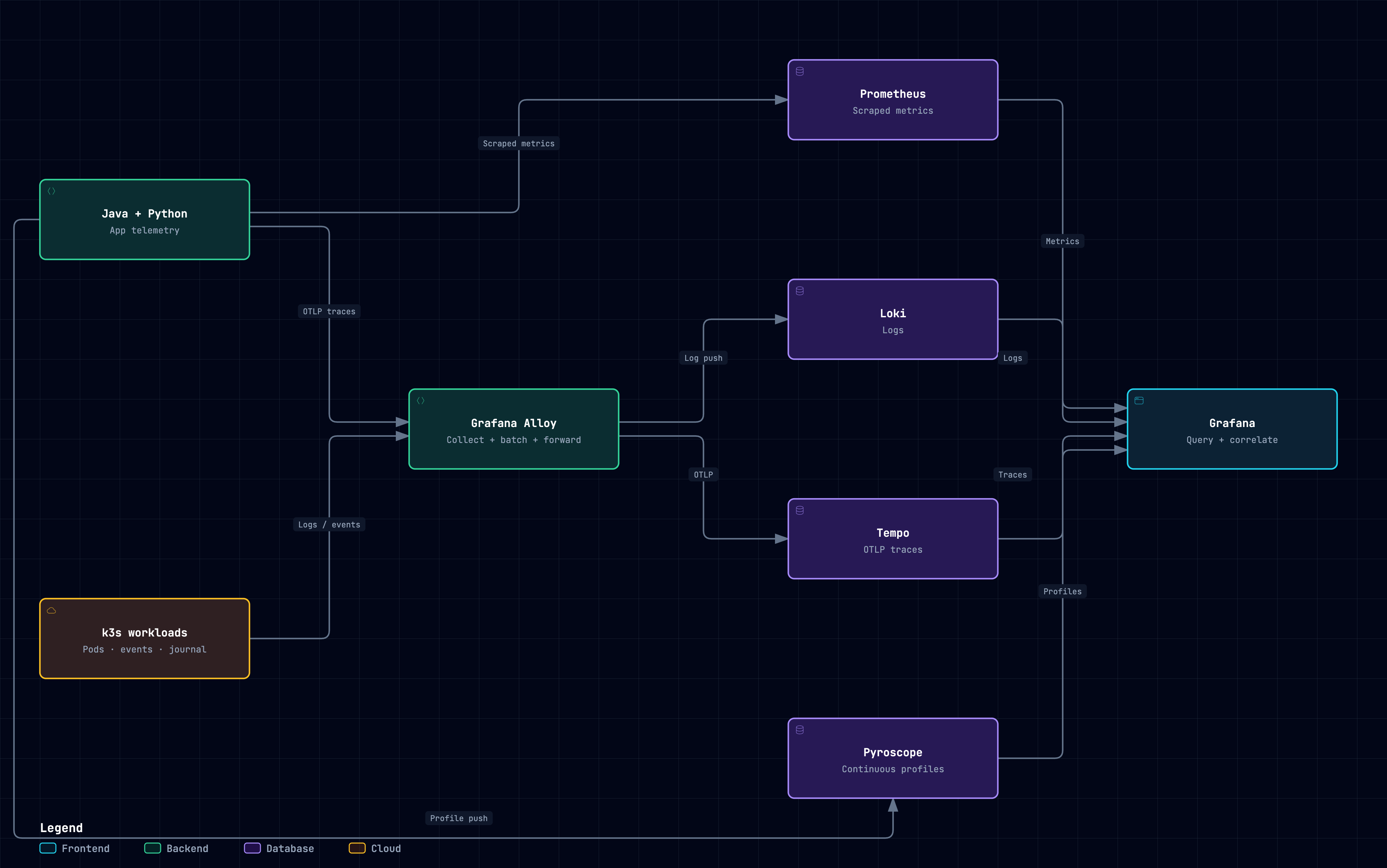Click the 'Profile push' edge label

458,818
